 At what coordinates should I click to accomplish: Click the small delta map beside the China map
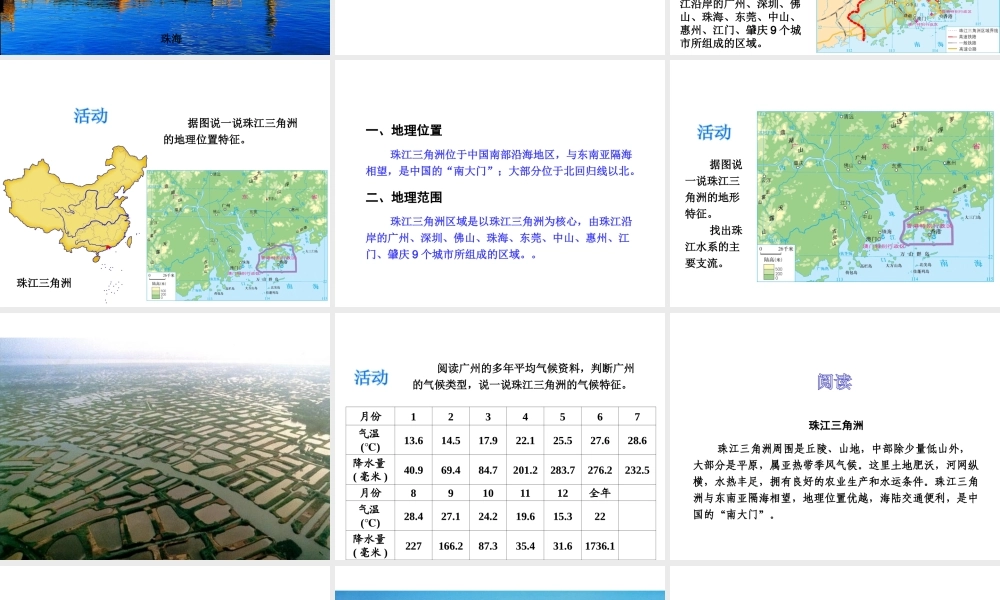coord(237,235)
